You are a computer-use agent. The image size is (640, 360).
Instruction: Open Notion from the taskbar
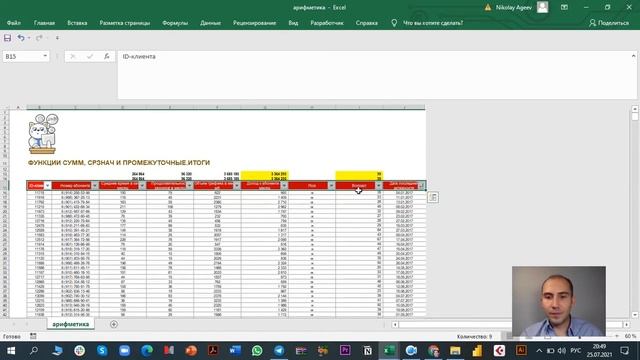(367, 351)
